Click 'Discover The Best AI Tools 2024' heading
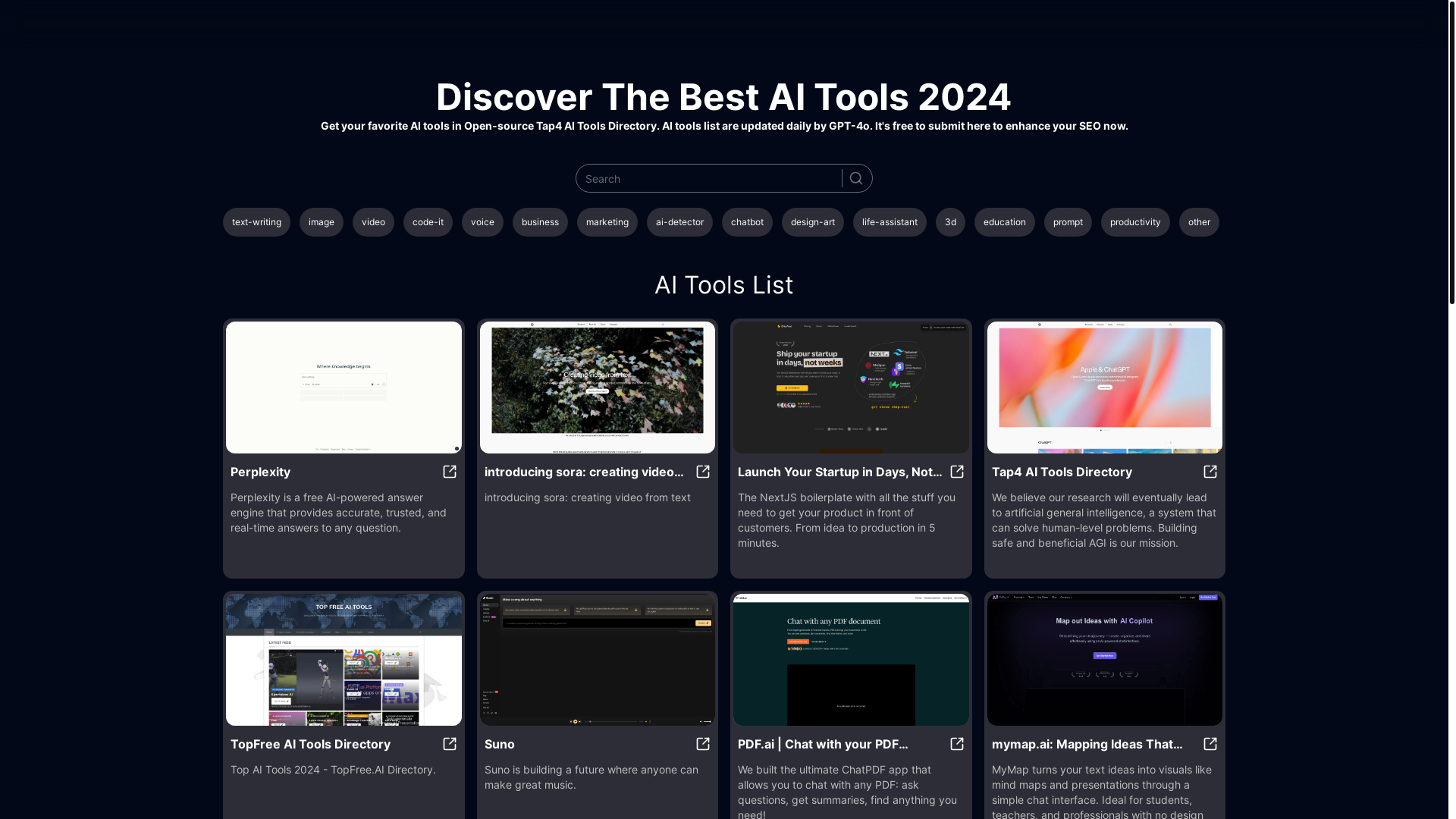The height and width of the screenshot is (819, 1456). tap(723, 97)
